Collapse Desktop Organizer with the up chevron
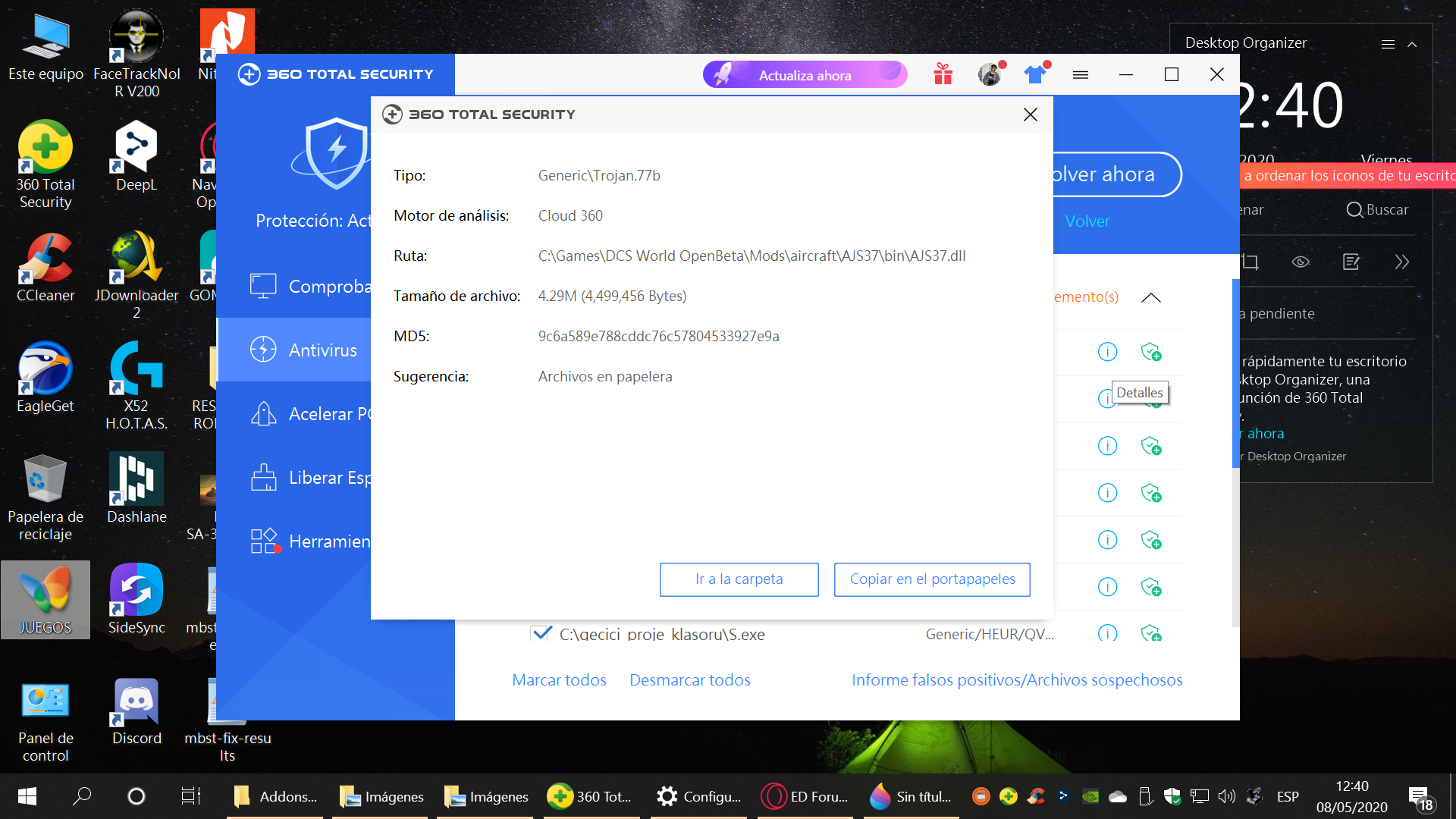Viewport: 1456px width, 819px height. tap(1412, 44)
